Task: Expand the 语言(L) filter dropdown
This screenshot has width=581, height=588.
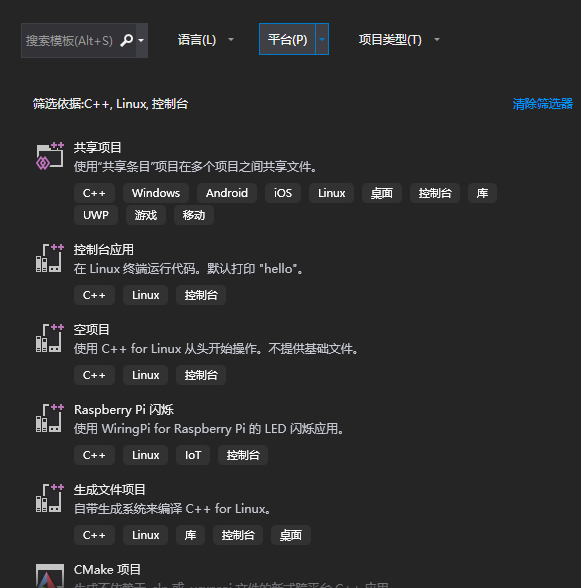Action: pyautogui.click(x=205, y=39)
